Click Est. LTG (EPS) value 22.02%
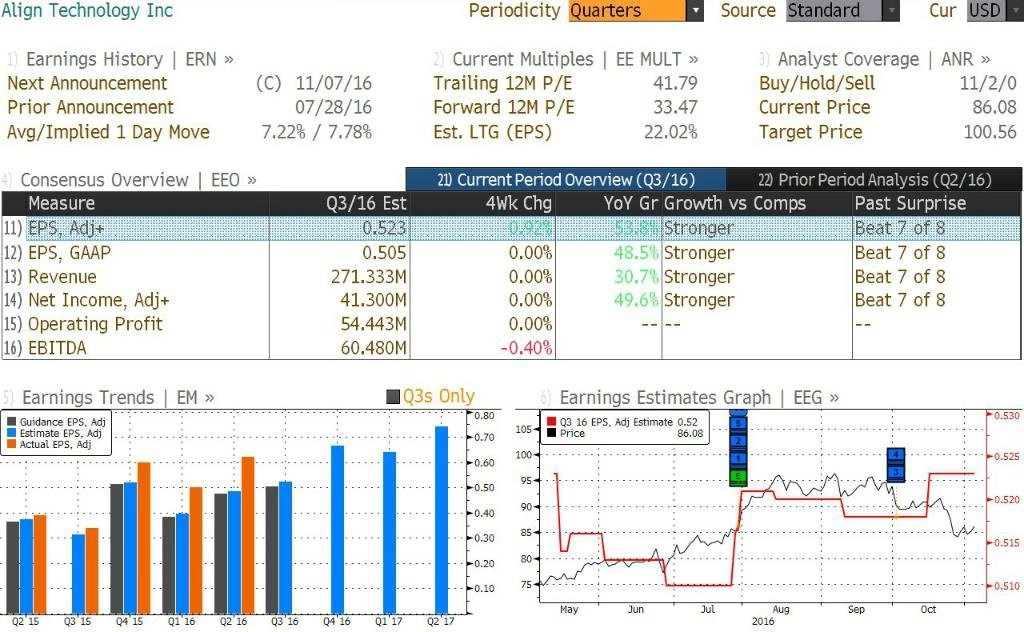Screen dimensions: 1024x632 [x=671, y=133]
